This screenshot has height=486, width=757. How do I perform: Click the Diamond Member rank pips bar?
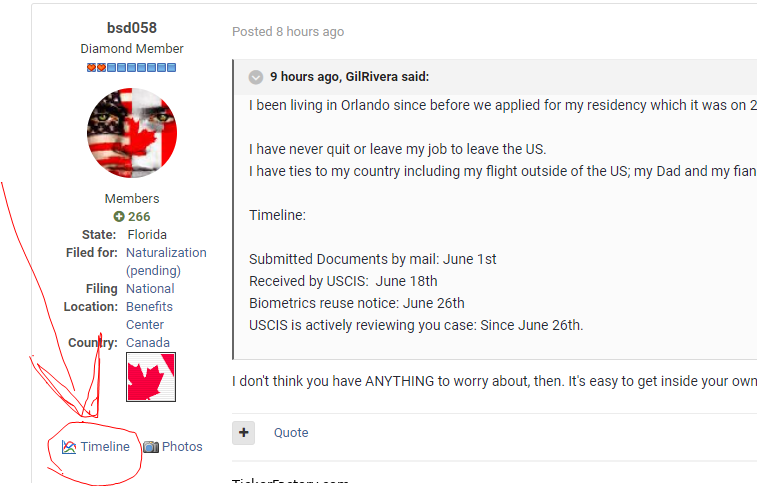pyautogui.click(x=131, y=67)
